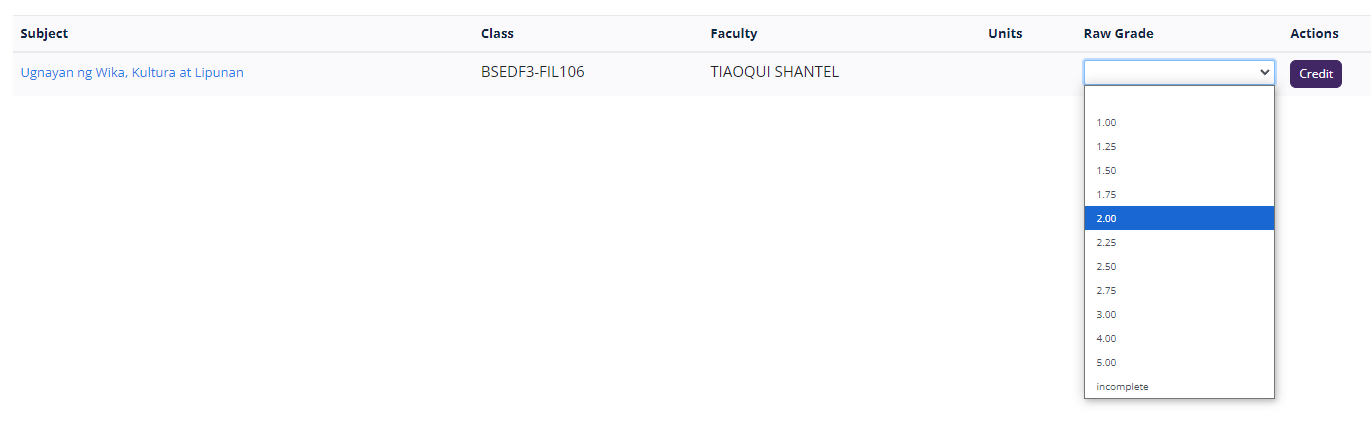Click the Faculty column header
Viewport: 1371px width, 424px height.
click(x=733, y=33)
